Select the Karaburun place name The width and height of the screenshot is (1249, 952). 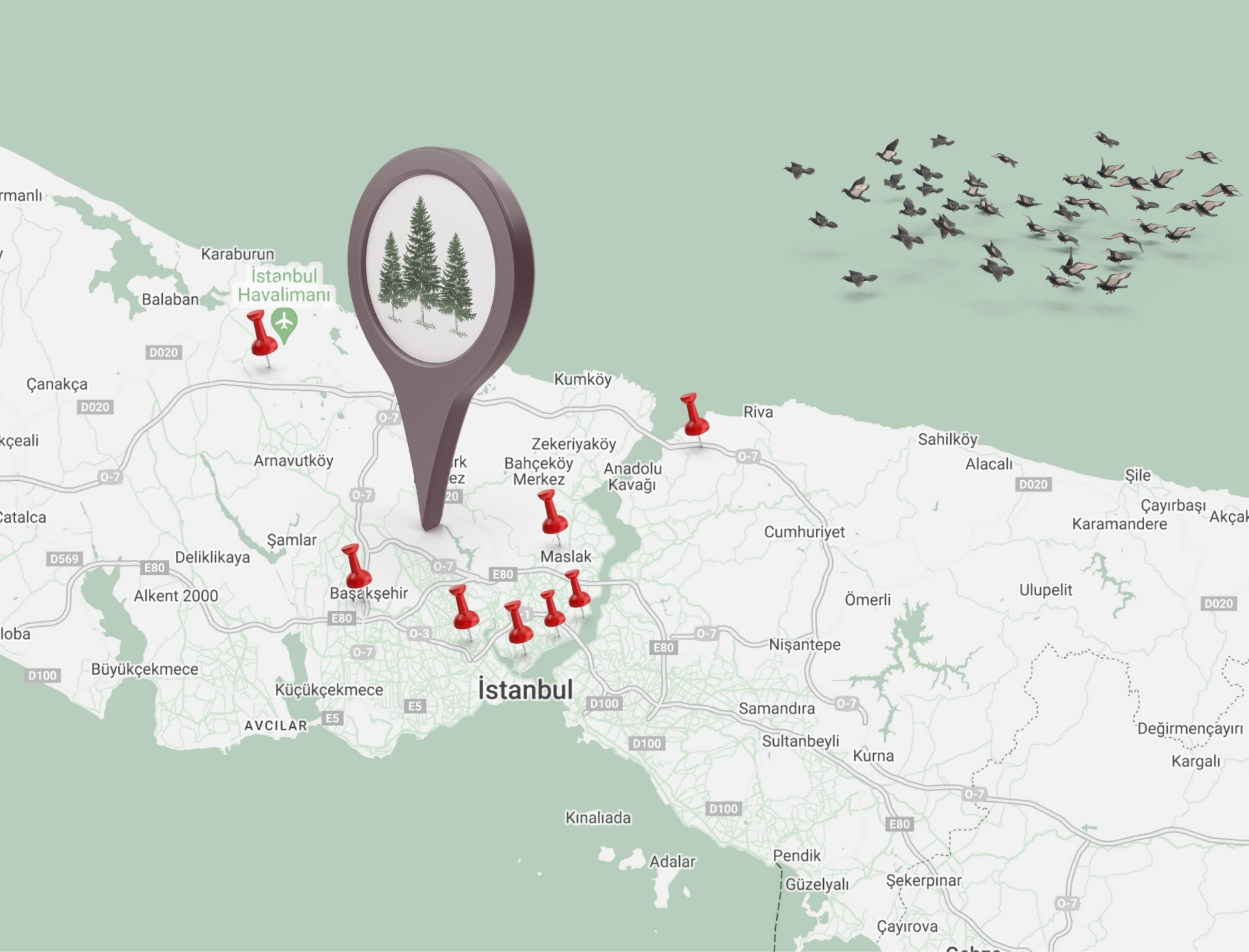pos(238,254)
